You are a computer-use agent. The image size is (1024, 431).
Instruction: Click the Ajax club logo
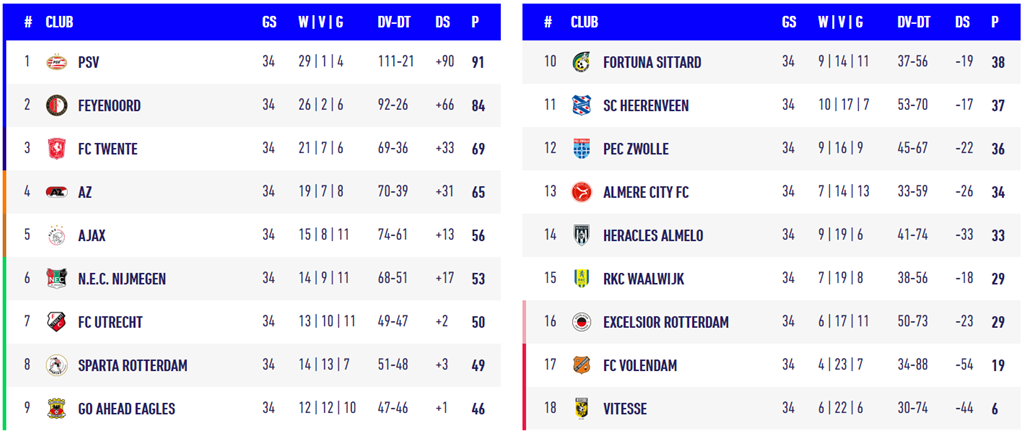pyautogui.click(x=56, y=236)
